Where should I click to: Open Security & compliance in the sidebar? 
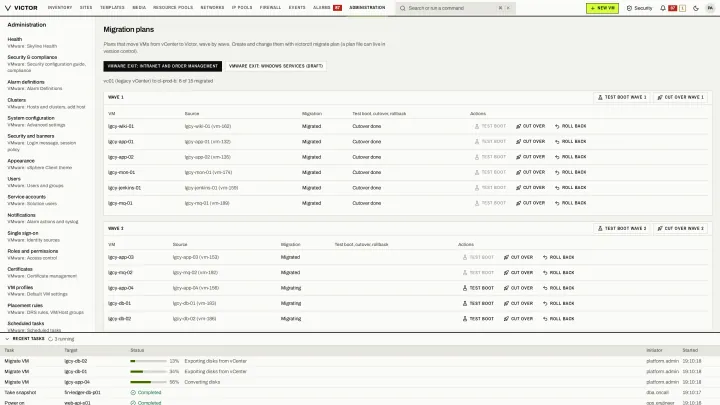tap(46, 64)
